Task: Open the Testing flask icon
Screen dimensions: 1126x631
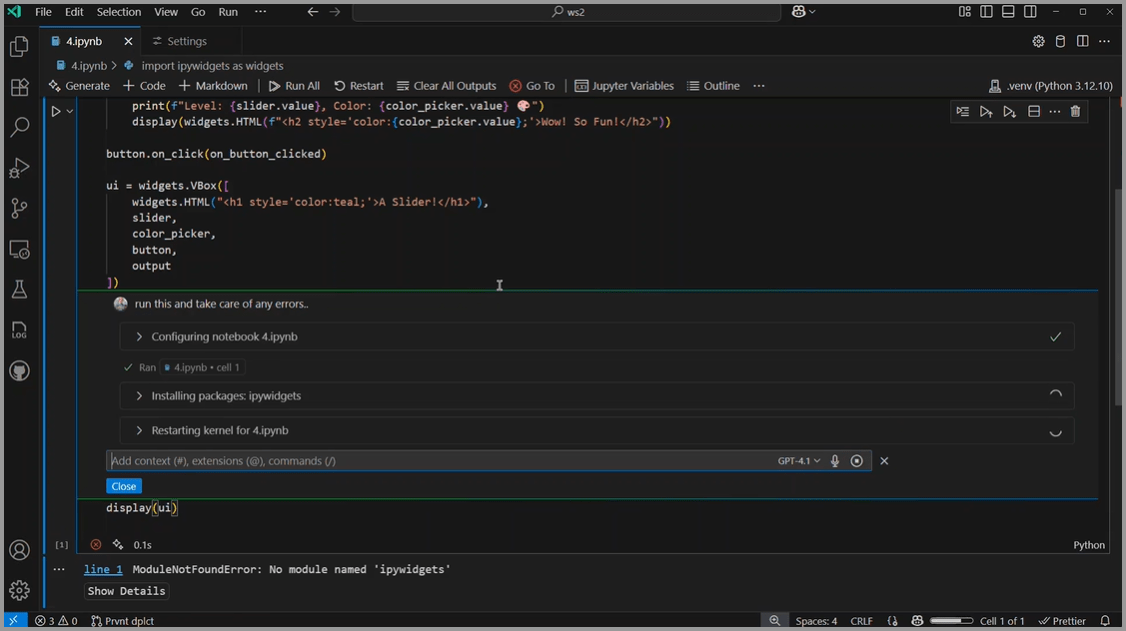Action: 19,290
